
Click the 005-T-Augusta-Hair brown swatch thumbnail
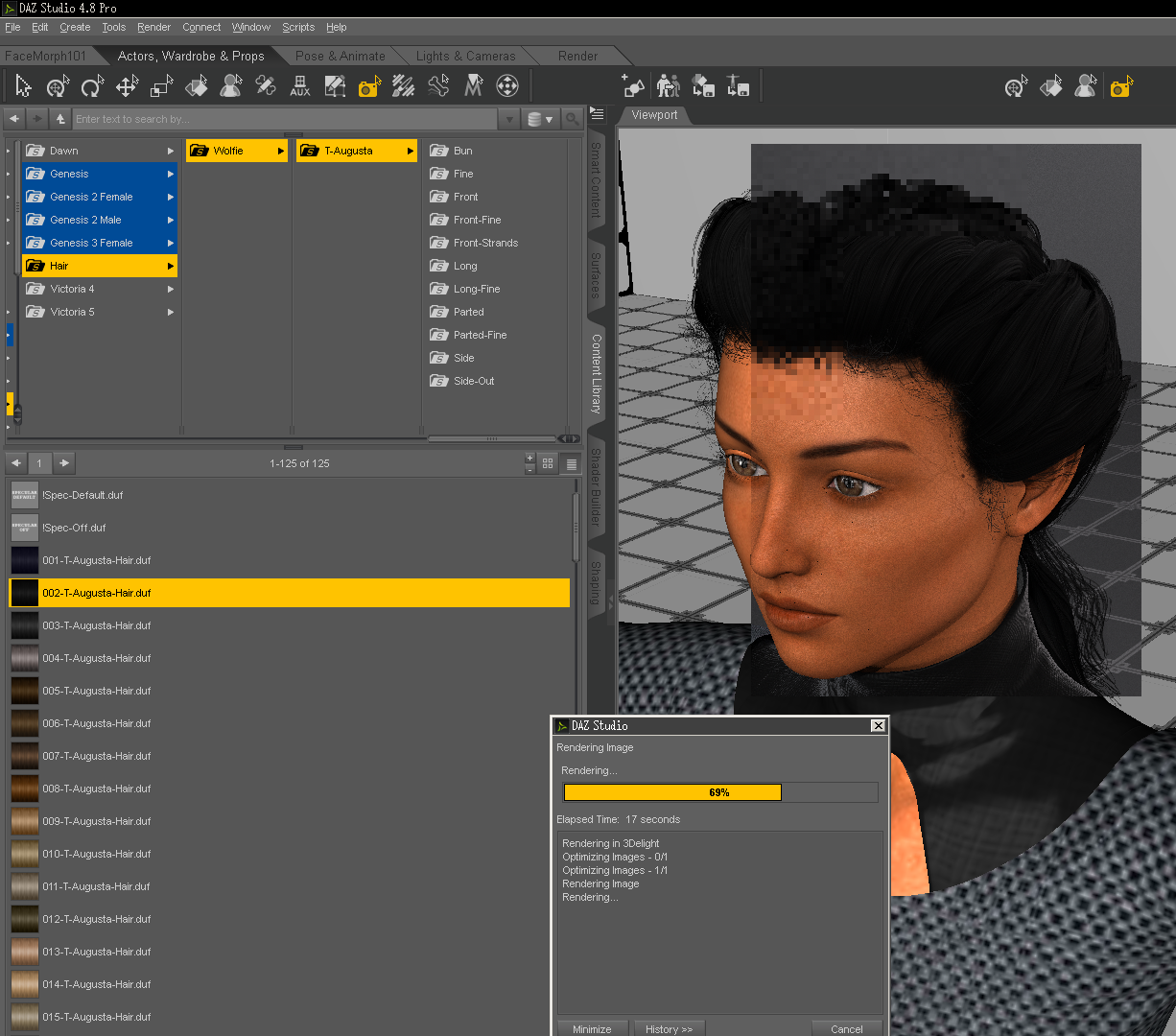[x=25, y=691]
